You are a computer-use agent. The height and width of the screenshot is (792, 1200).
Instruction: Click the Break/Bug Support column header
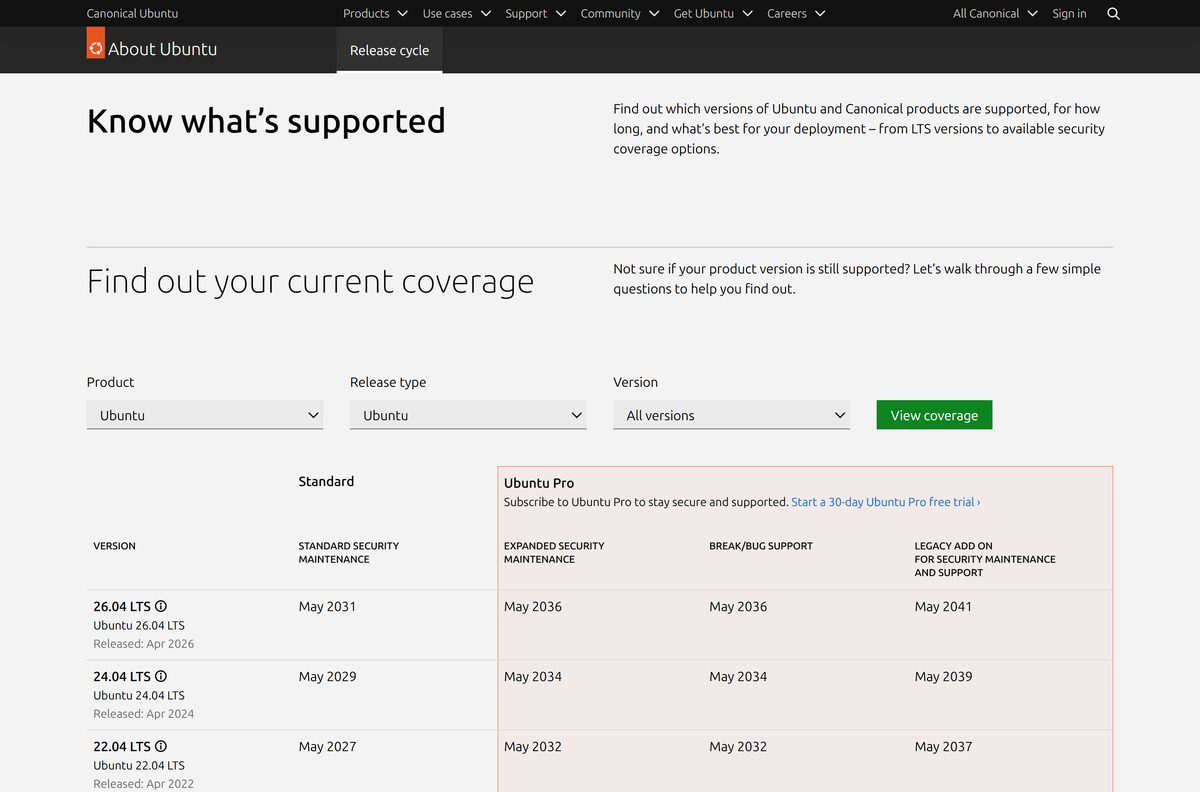pyautogui.click(x=761, y=546)
